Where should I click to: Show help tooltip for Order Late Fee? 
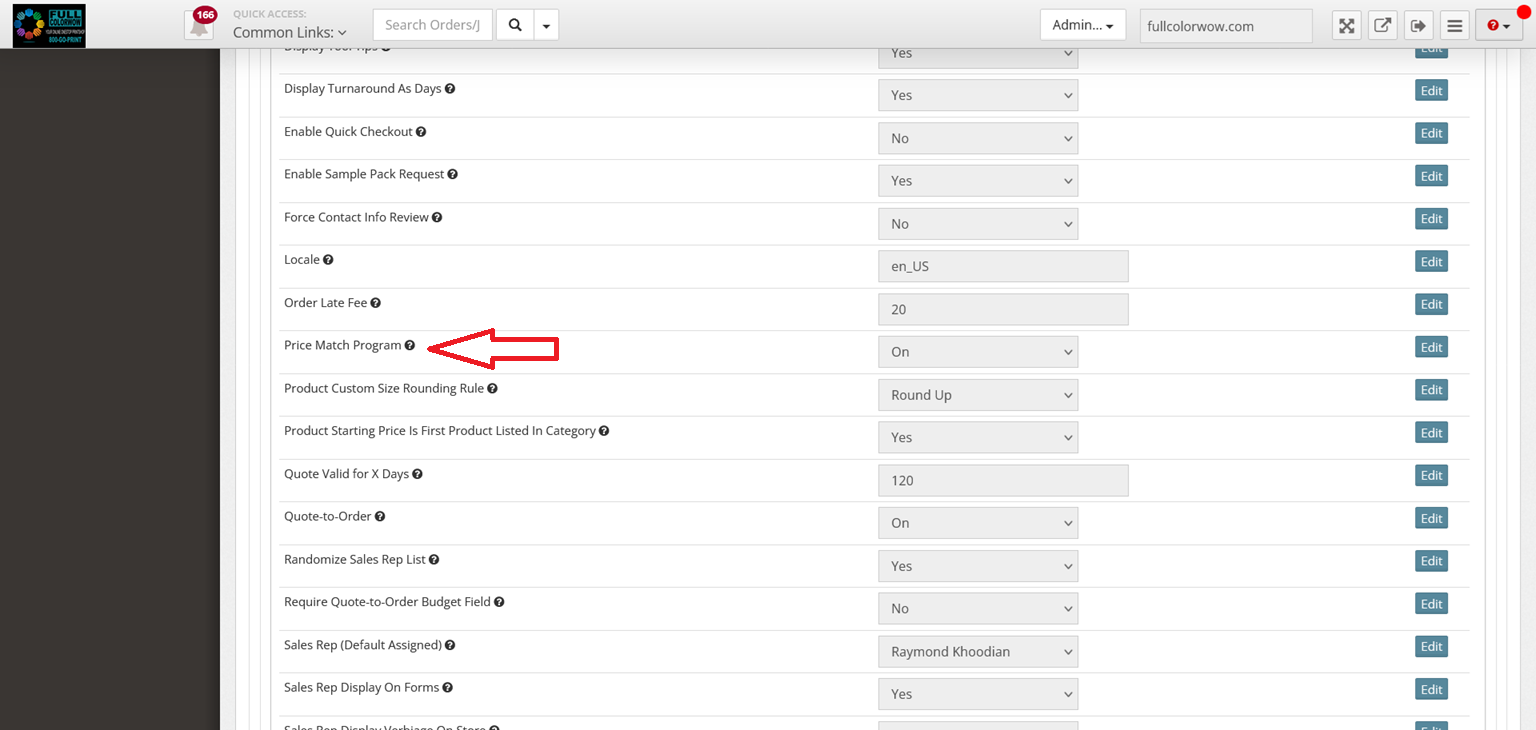pos(376,303)
